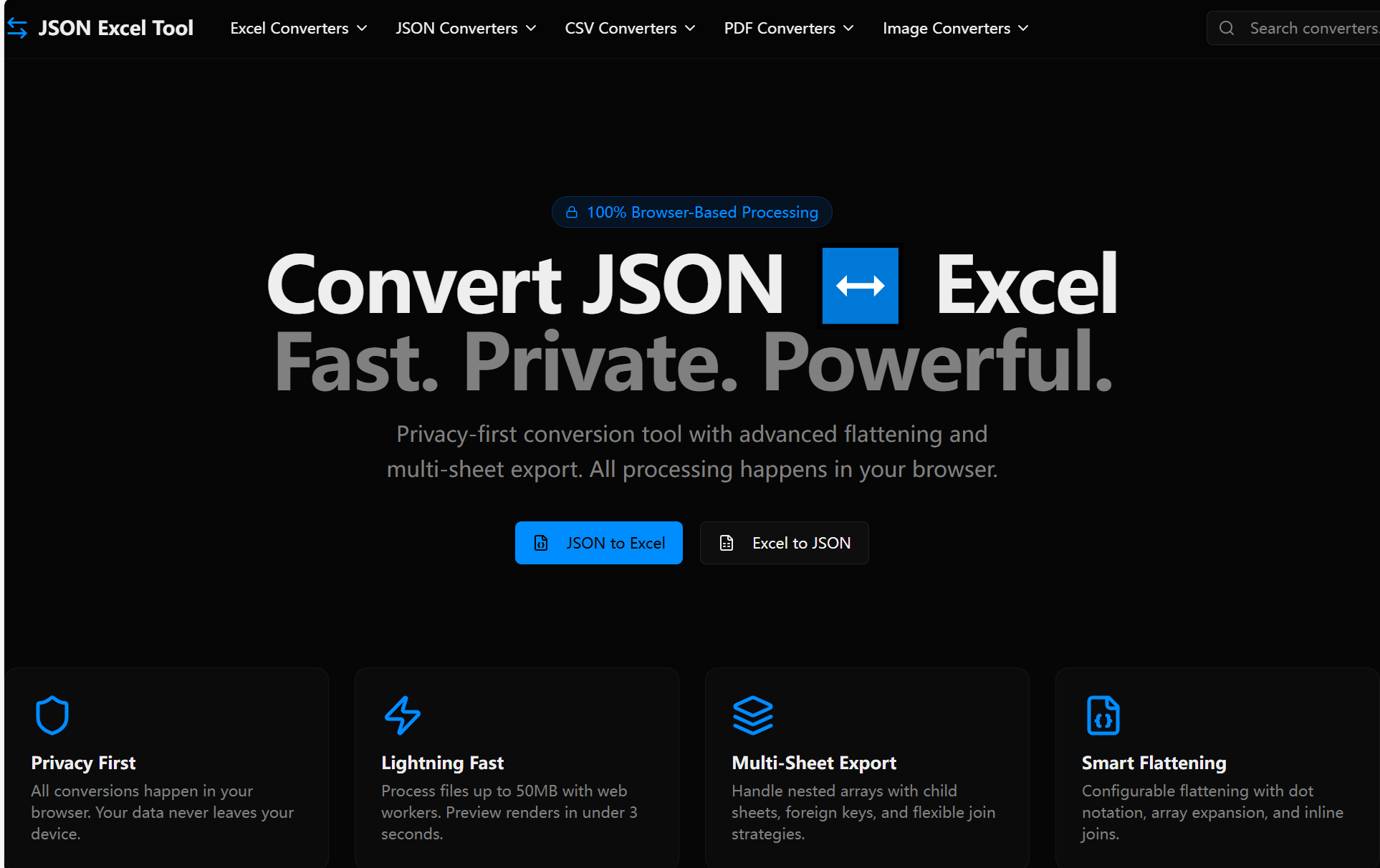Click the JSON to Excel button
1380x868 pixels.
599,543
